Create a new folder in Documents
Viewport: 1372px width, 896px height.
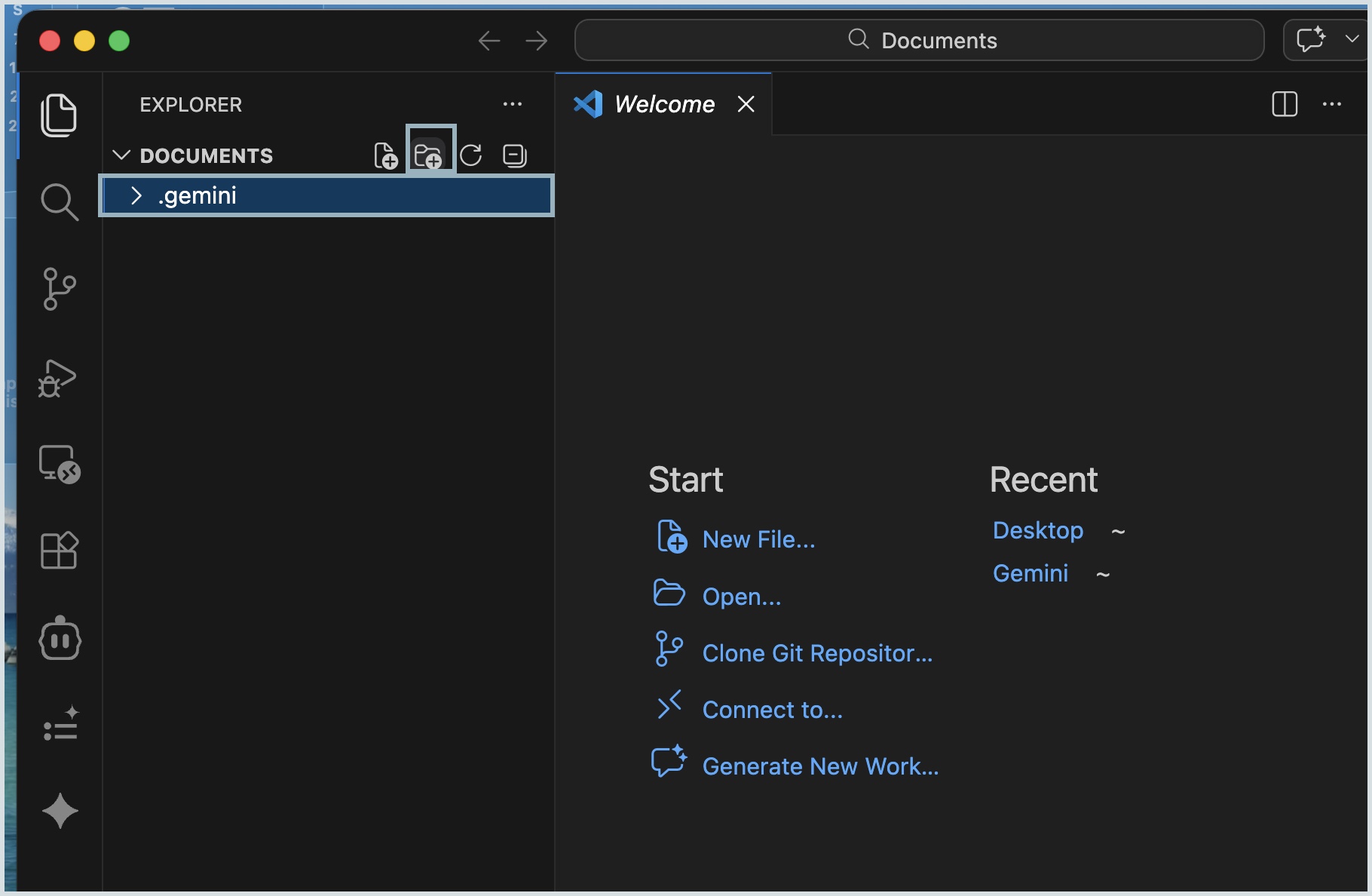[429, 155]
